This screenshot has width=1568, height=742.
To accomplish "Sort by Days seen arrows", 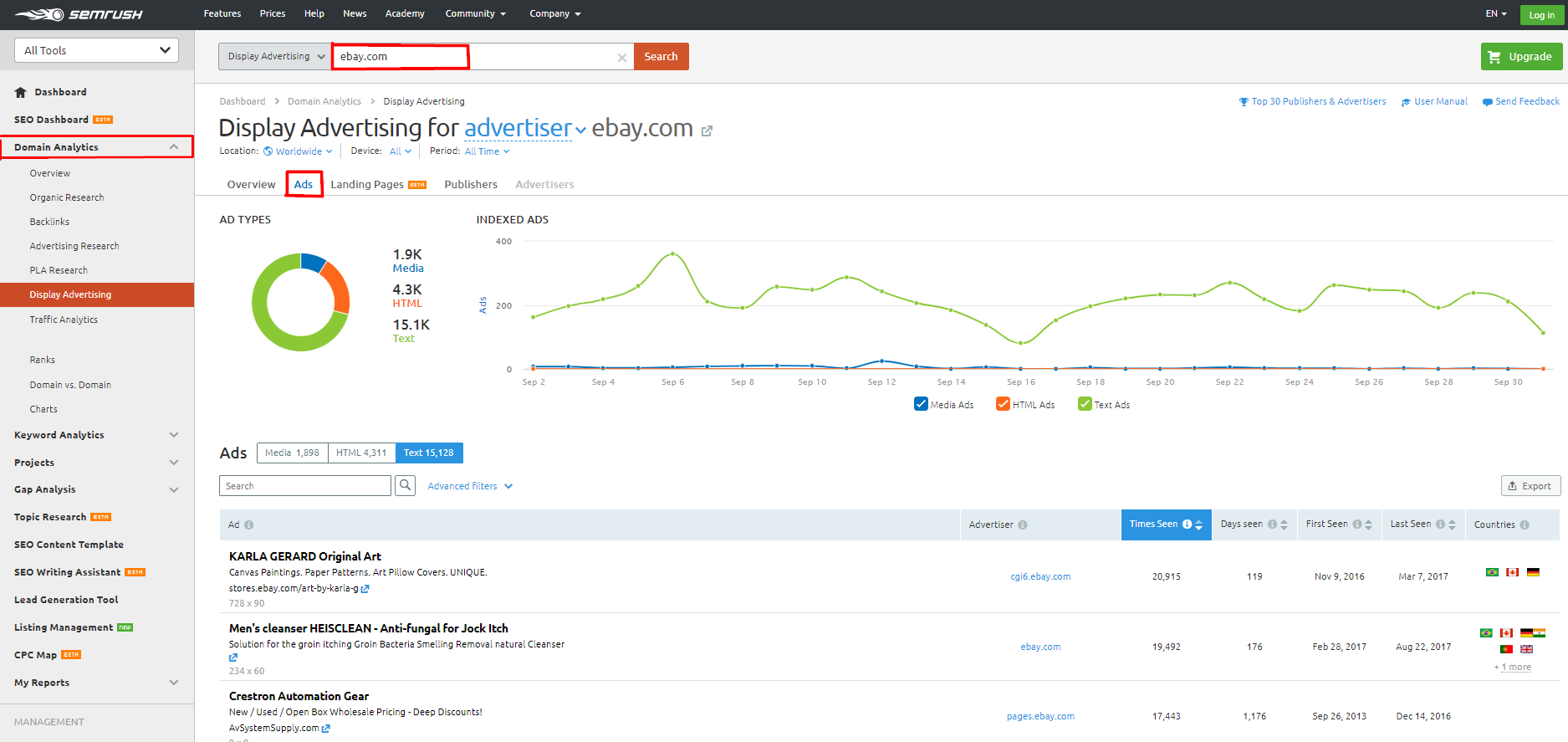I will point(1284,525).
